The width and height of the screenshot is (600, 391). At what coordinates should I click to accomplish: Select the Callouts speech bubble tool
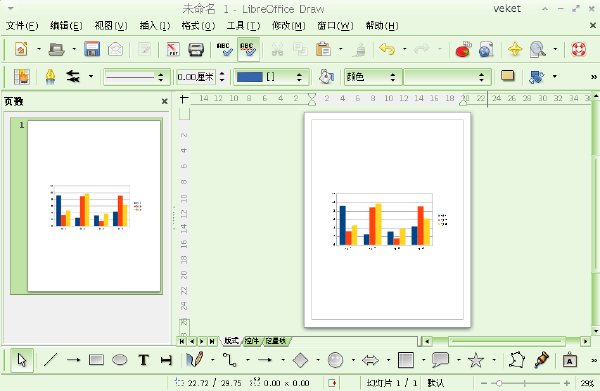(440, 360)
